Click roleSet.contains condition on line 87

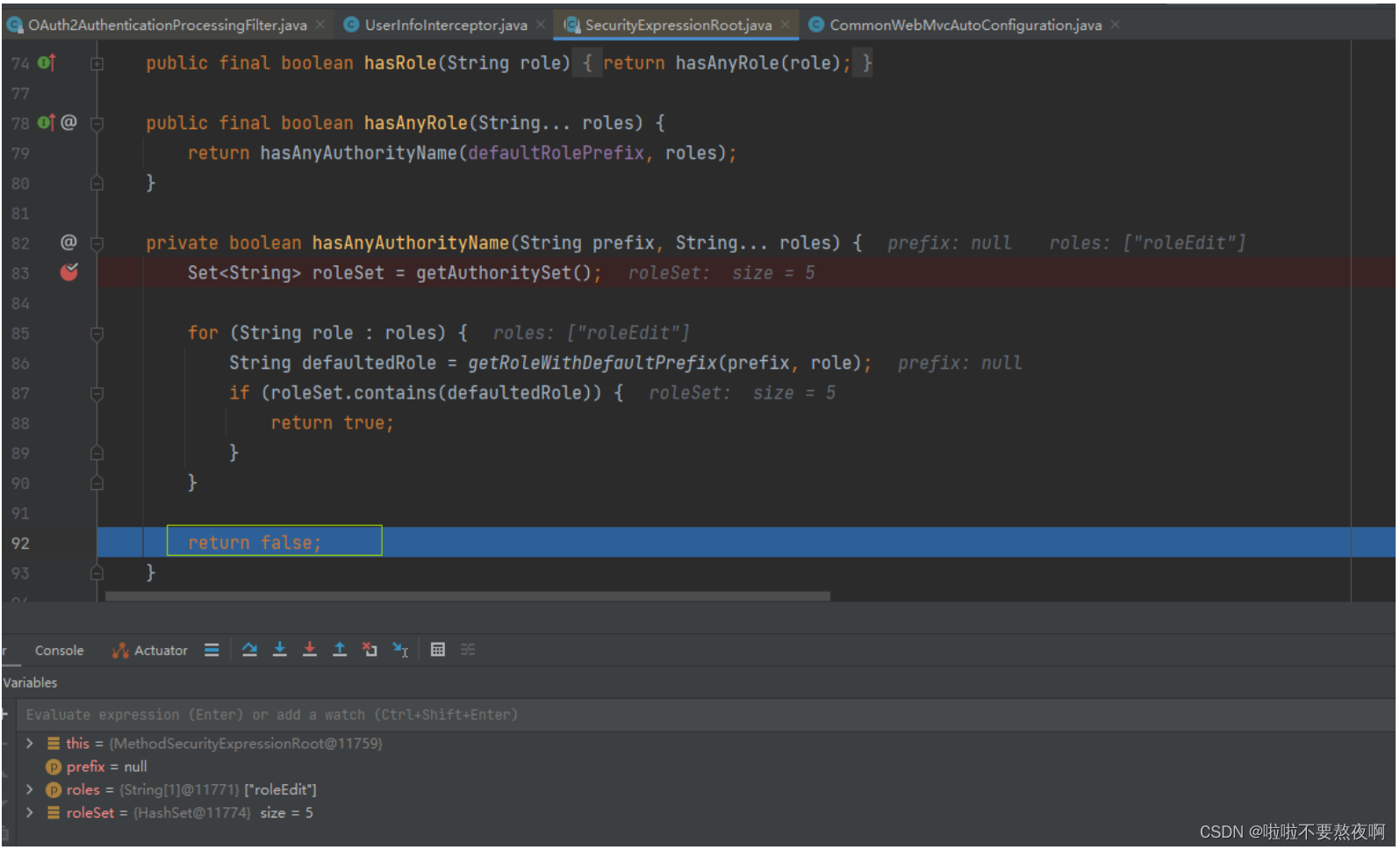click(x=432, y=393)
